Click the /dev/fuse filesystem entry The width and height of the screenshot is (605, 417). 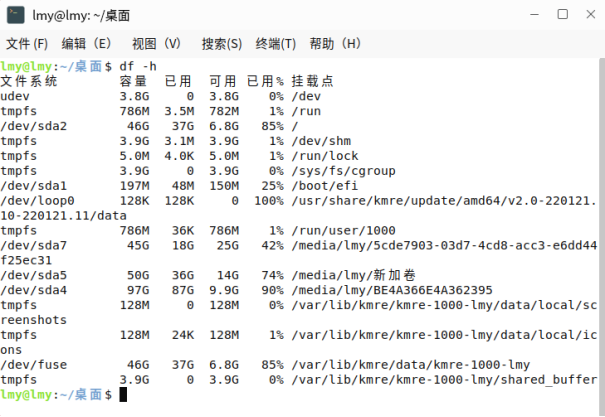click(x=34, y=365)
